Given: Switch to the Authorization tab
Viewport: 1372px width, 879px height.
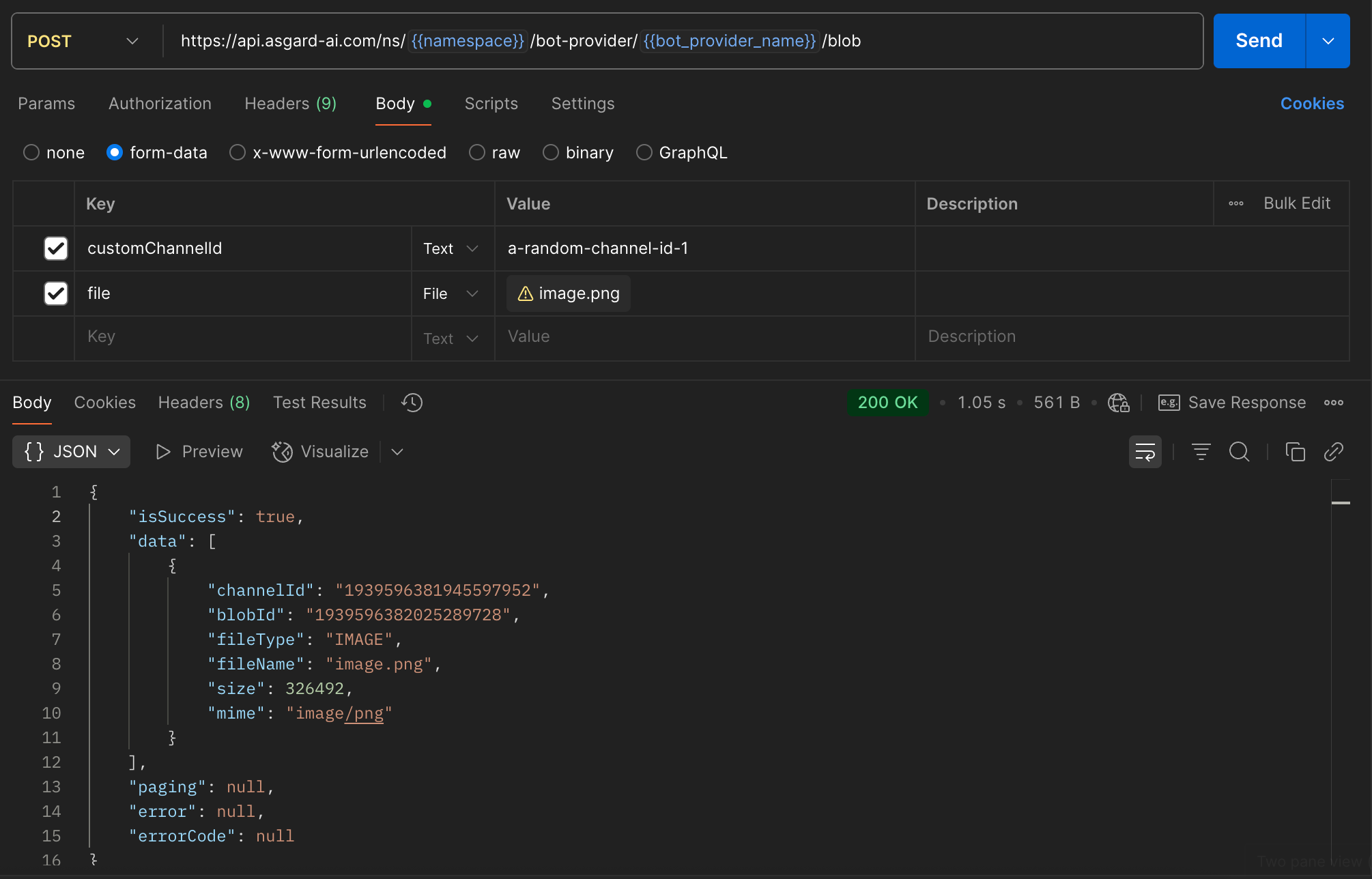Looking at the screenshot, I should coord(160,104).
